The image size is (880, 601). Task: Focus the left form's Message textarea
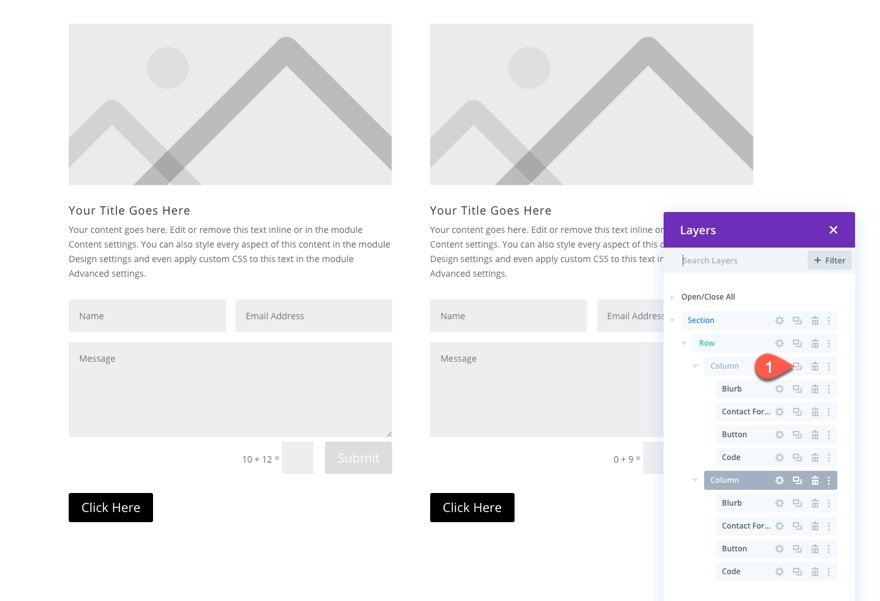pos(230,389)
